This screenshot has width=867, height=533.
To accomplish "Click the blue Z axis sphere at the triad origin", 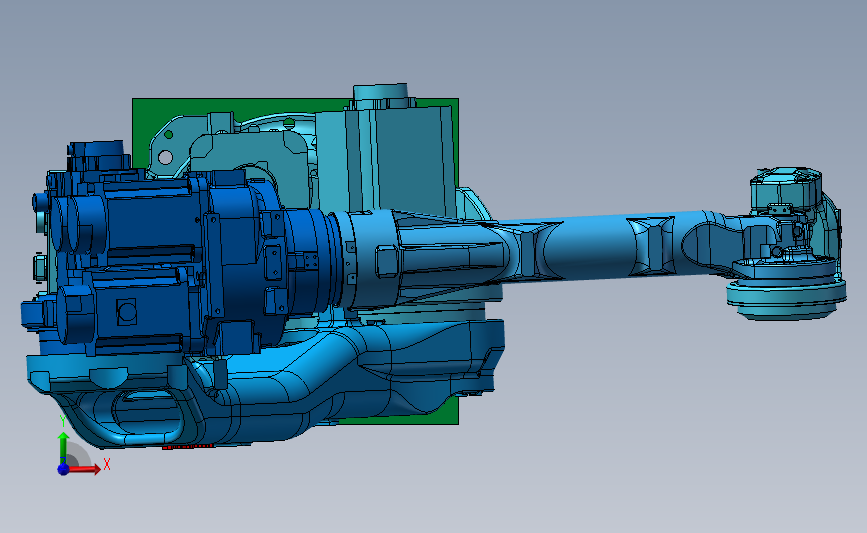I will [x=63, y=469].
